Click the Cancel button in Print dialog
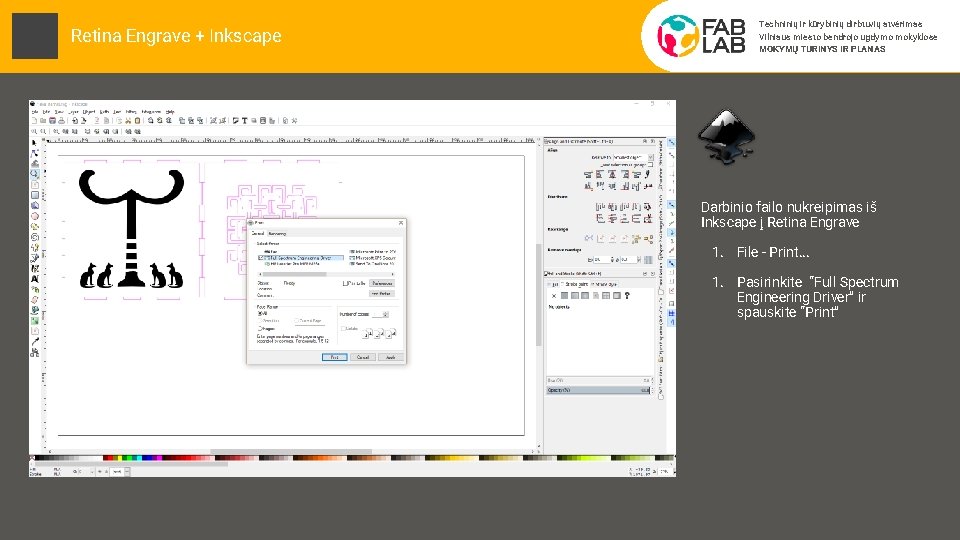 coord(362,358)
